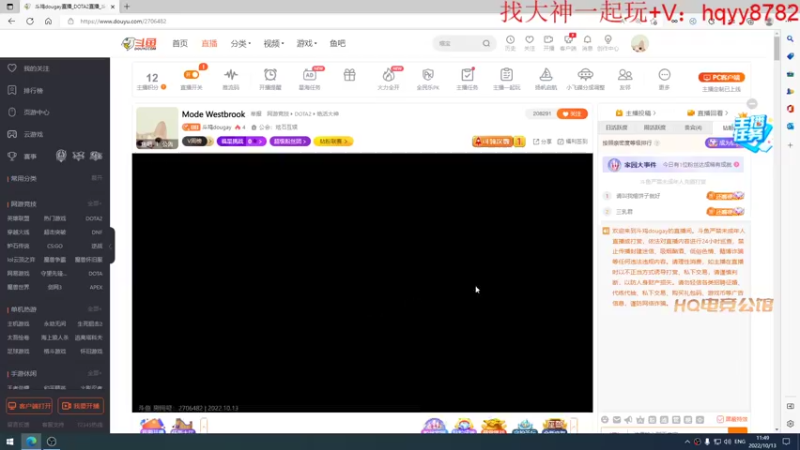800x450 pixels.
Task: Select the 贵宾 tab in rank panel
Action: [693, 128]
